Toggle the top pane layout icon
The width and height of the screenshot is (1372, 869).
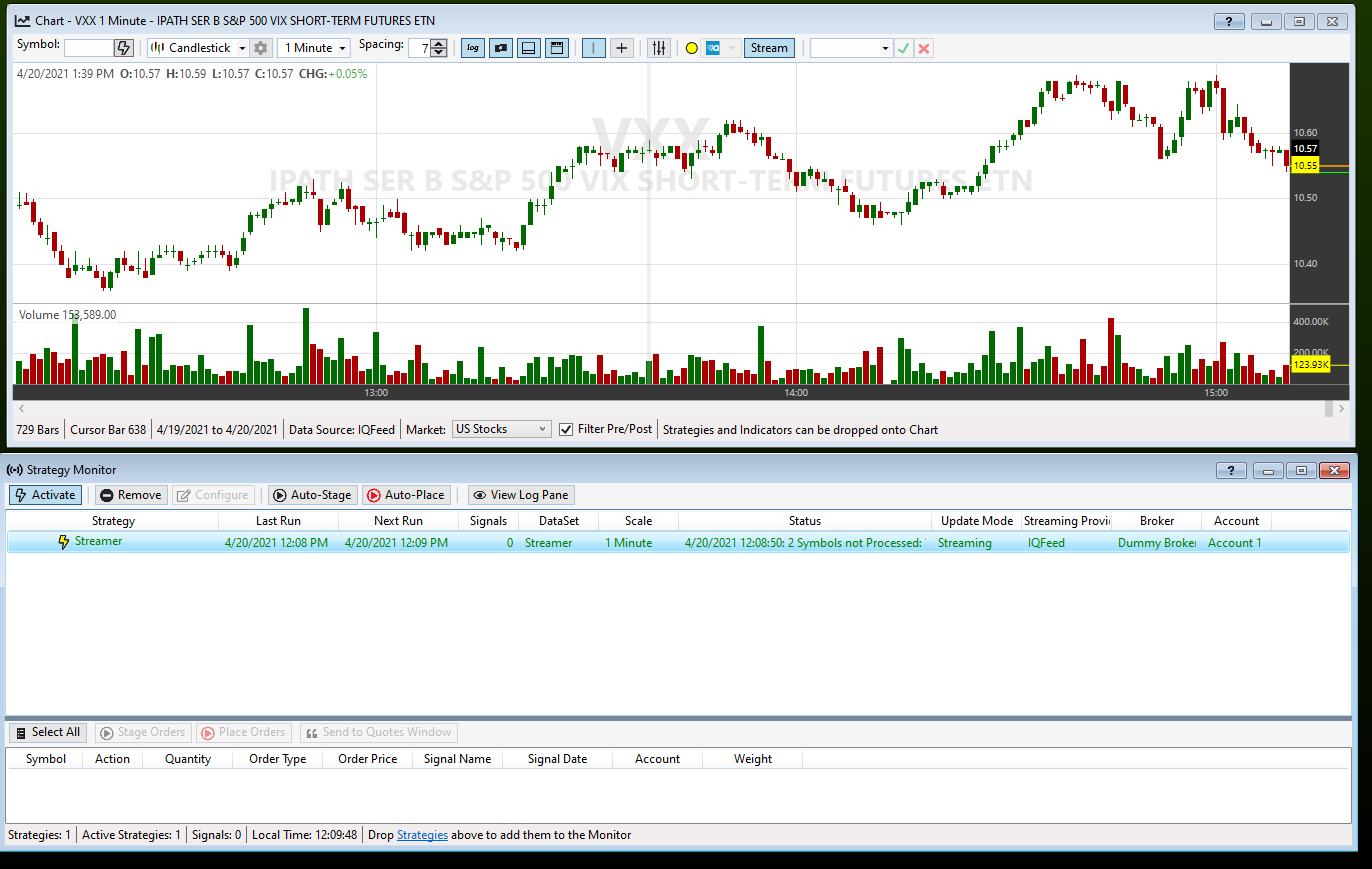pos(557,48)
